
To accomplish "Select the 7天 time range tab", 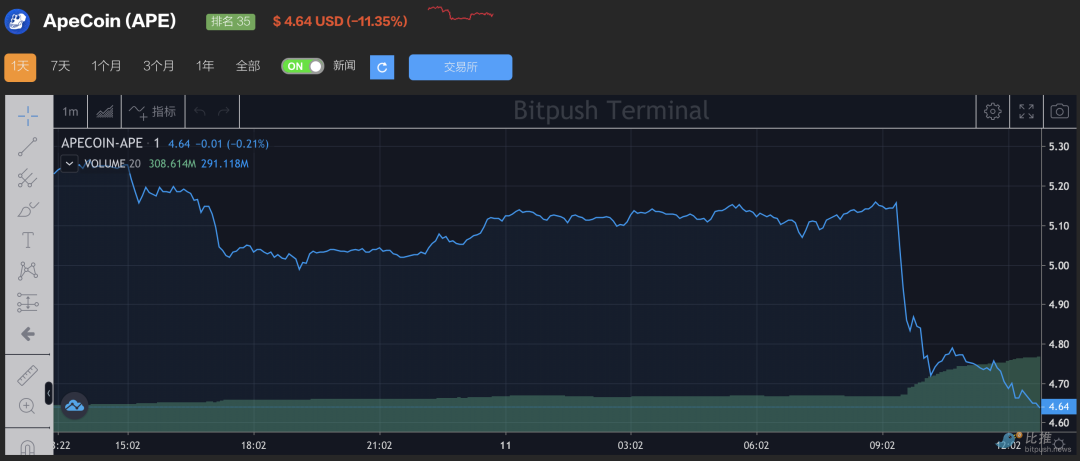I will coord(61,66).
